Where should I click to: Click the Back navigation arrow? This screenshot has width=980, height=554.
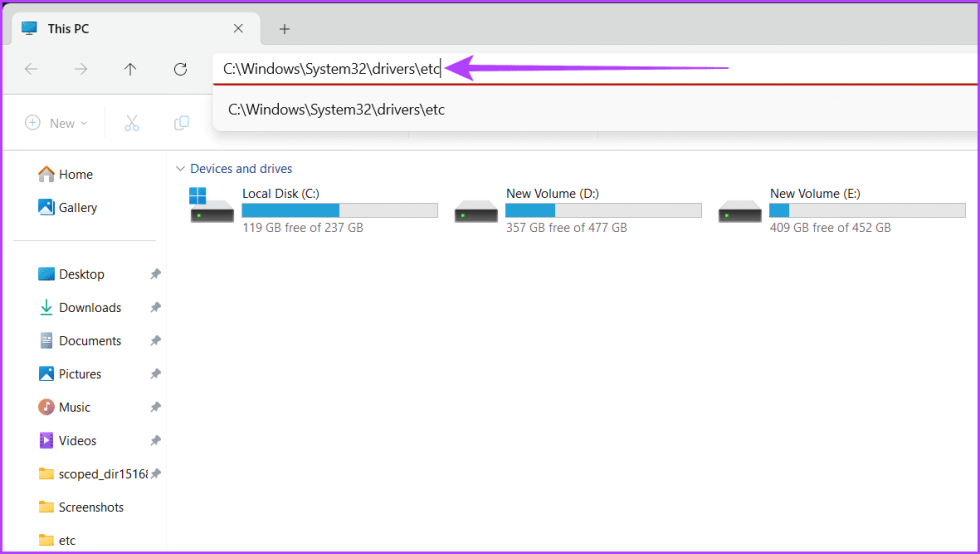click(31, 69)
